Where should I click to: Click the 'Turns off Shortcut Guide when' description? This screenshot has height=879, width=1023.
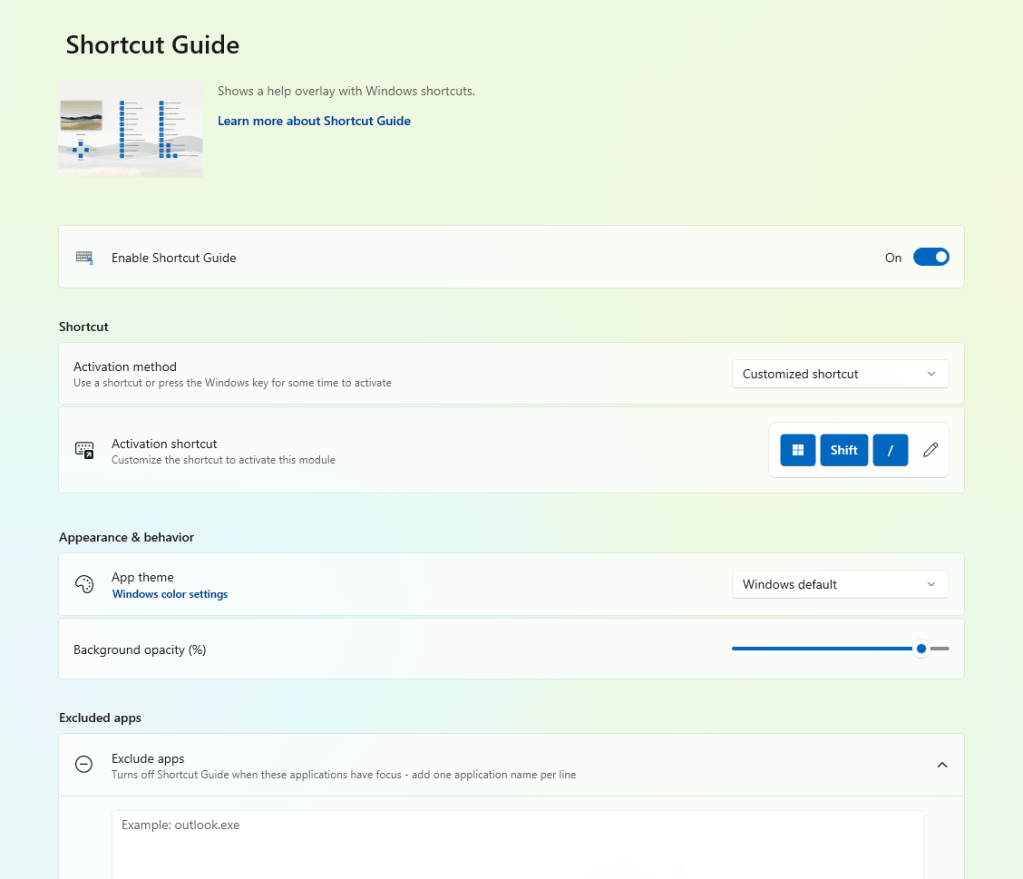click(343, 775)
